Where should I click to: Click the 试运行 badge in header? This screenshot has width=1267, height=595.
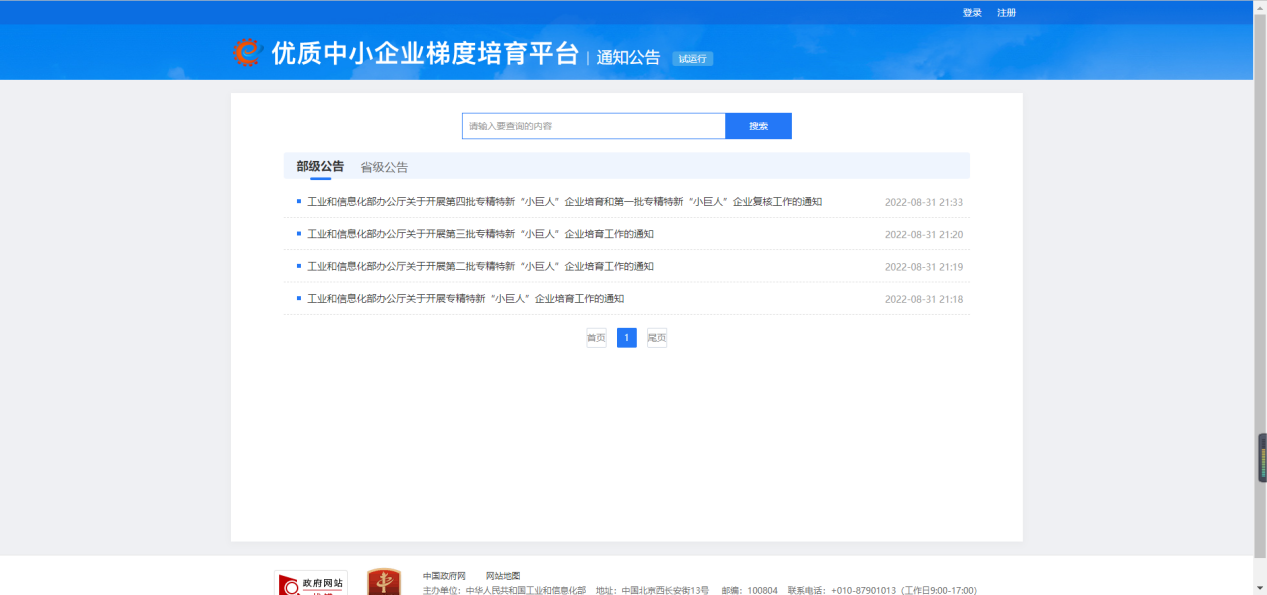(692, 59)
